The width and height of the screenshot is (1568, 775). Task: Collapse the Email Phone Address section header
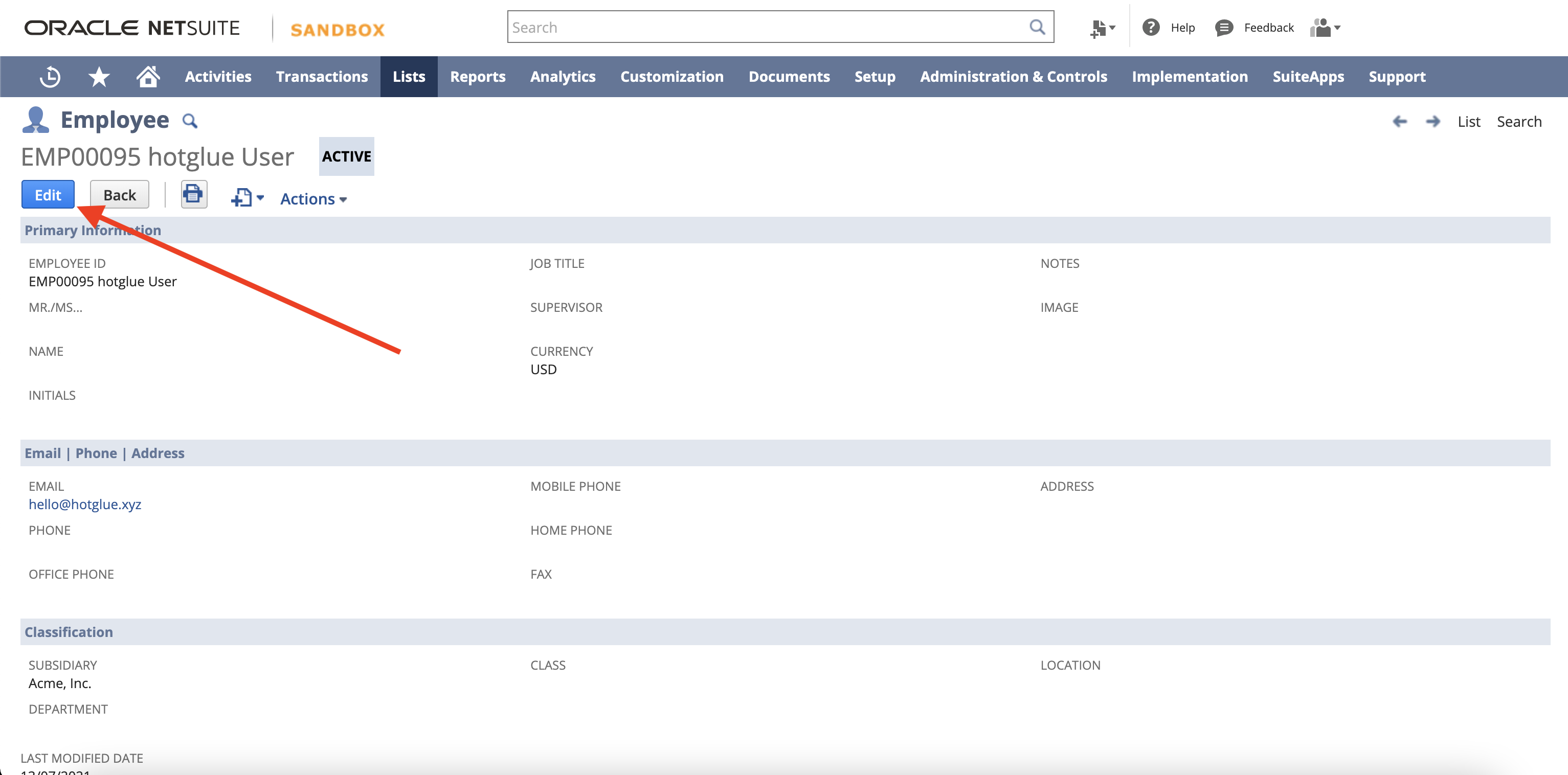(785, 453)
